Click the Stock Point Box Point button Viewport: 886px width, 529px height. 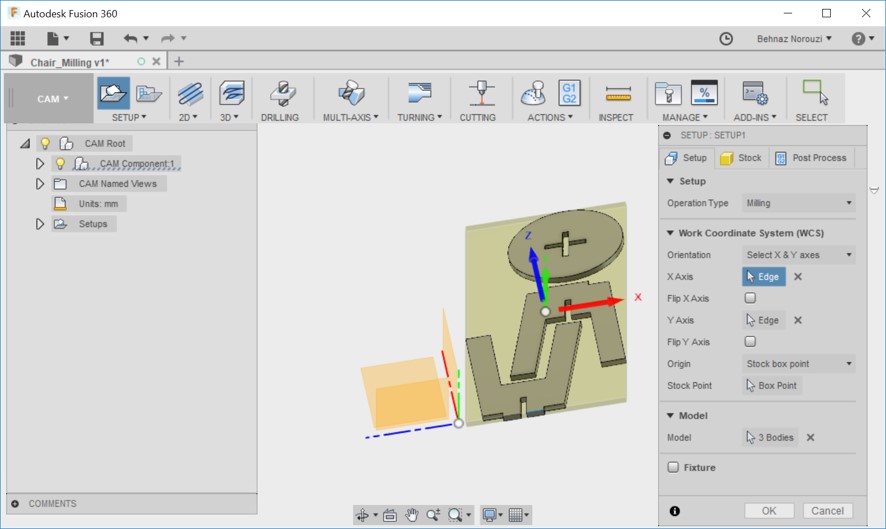click(x=772, y=385)
